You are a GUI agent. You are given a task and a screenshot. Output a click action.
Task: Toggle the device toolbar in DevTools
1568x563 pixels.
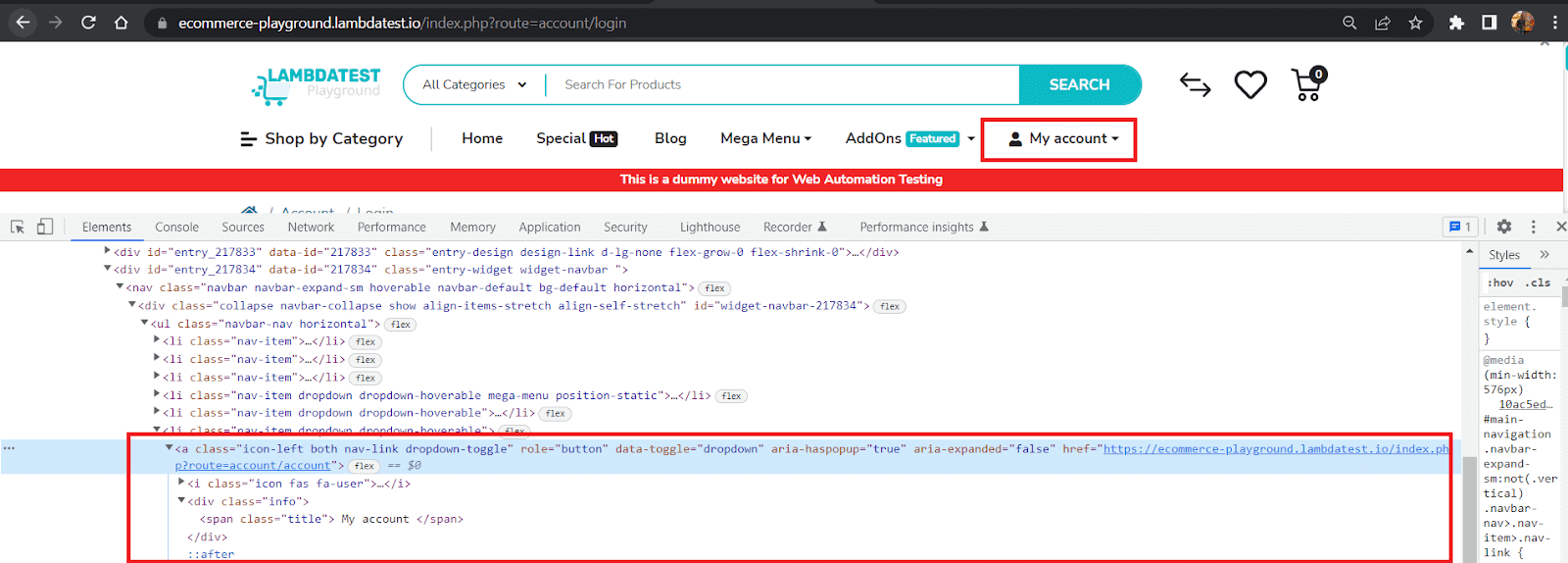tap(45, 227)
